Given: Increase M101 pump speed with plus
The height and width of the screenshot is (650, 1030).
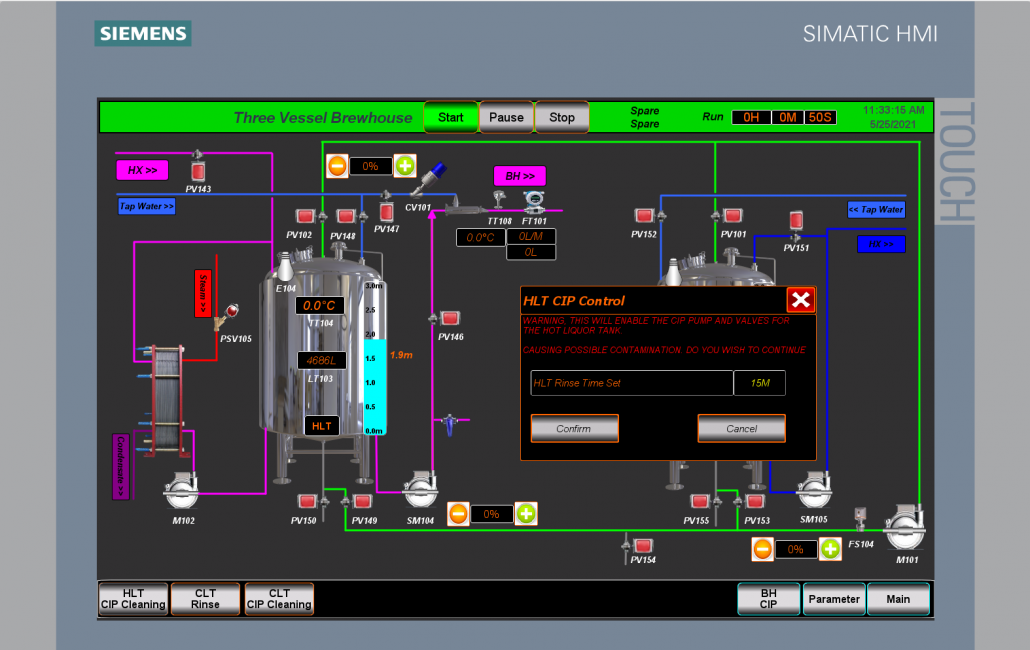Looking at the screenshot, I should [830, 549].
